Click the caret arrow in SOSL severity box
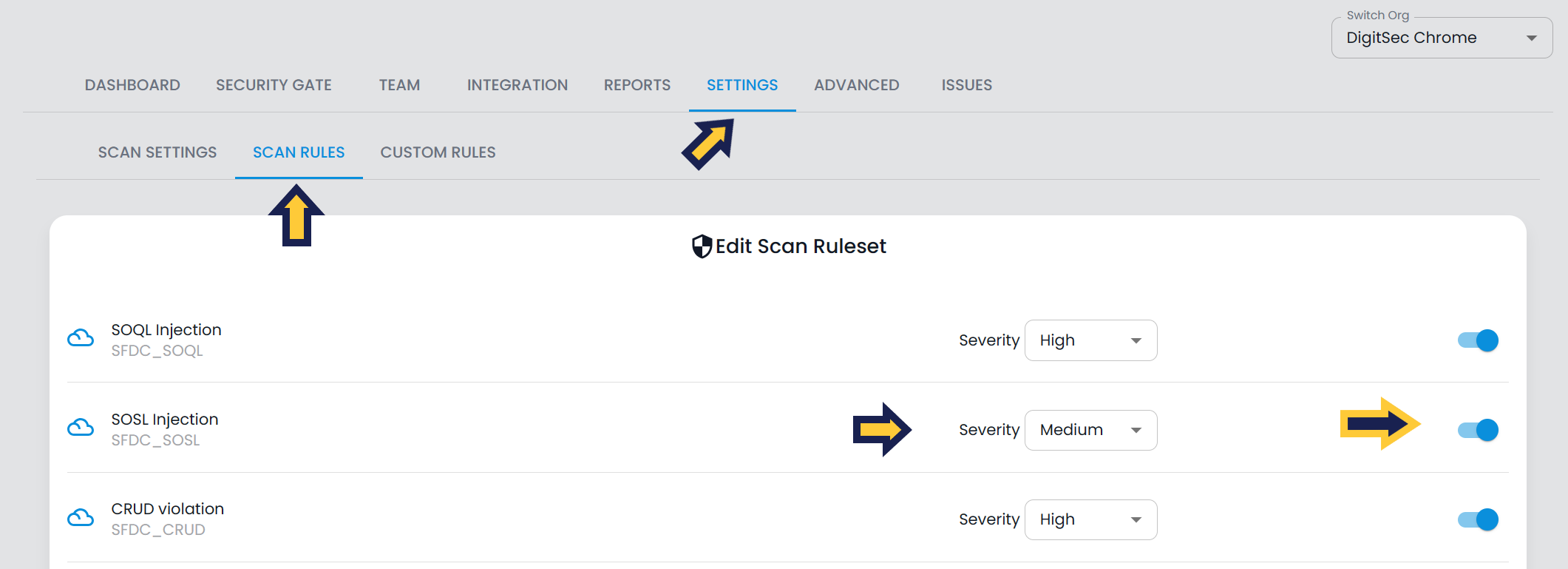Image resolution: width=1568 pixels, height=569 pixels. 1136,430
